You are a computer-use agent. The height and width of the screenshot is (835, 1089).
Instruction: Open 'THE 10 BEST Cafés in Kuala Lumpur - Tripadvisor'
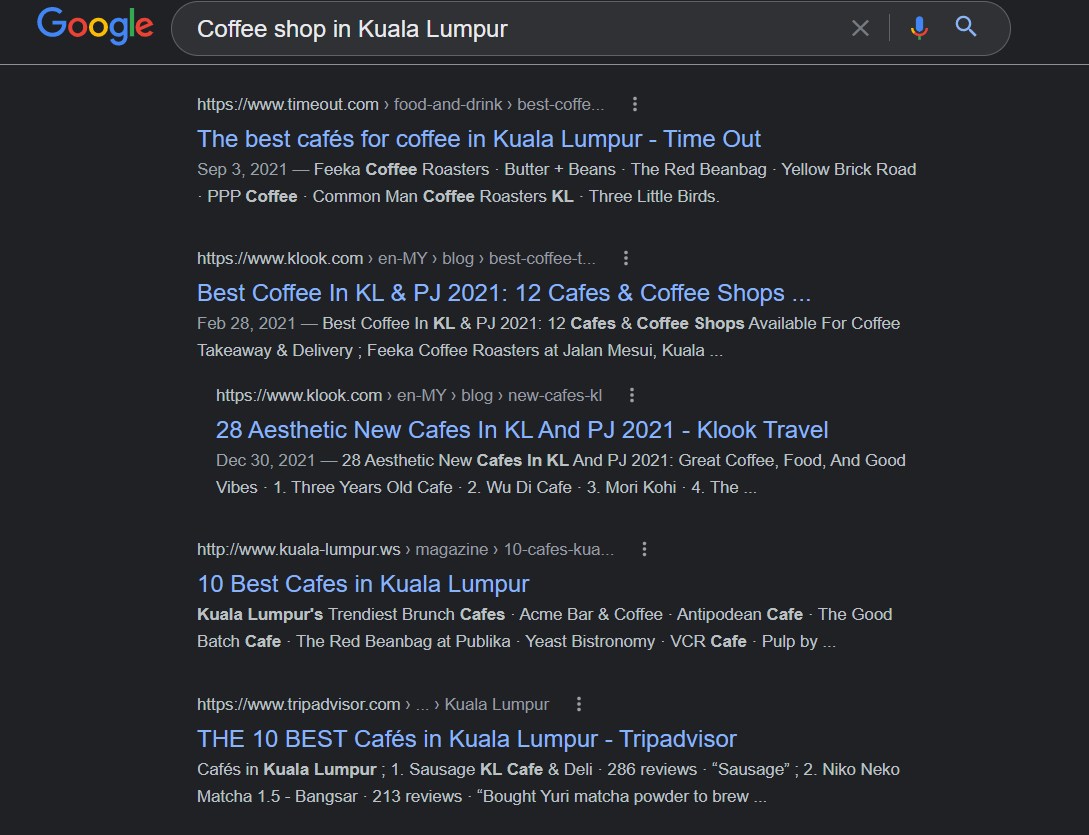(467, 739)
